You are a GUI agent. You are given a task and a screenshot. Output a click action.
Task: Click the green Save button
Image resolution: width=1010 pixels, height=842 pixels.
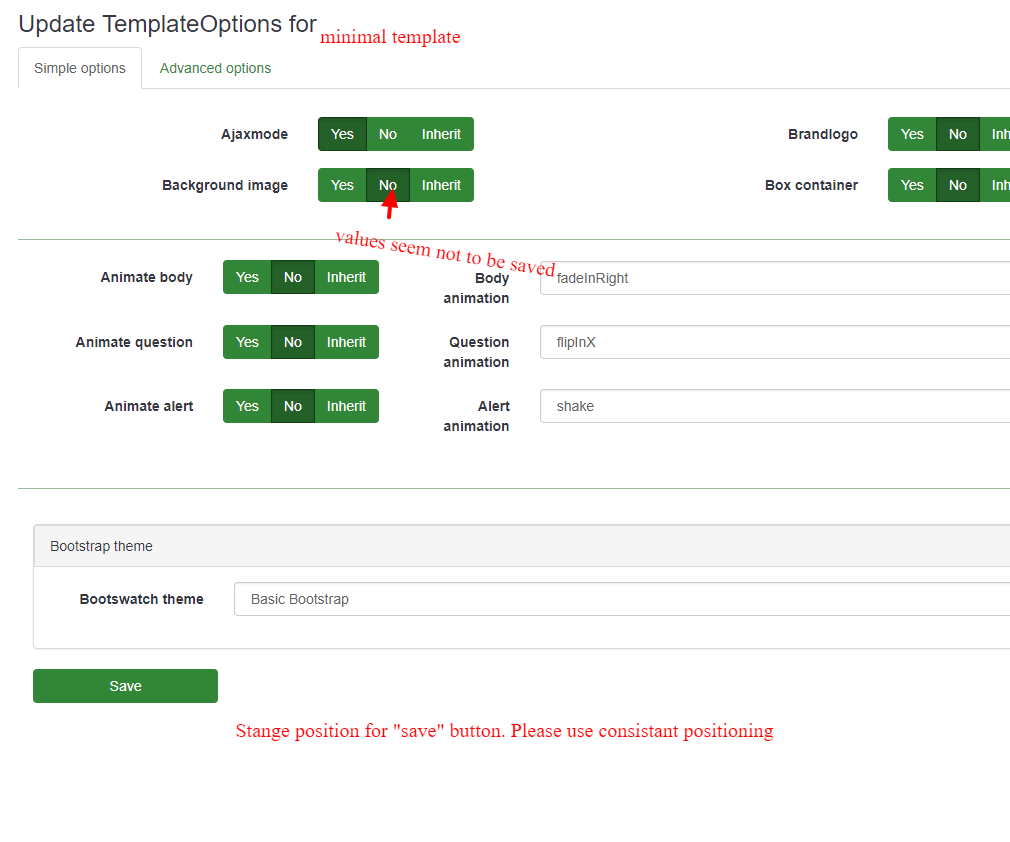pyautogui.click(x=125, y=686)
